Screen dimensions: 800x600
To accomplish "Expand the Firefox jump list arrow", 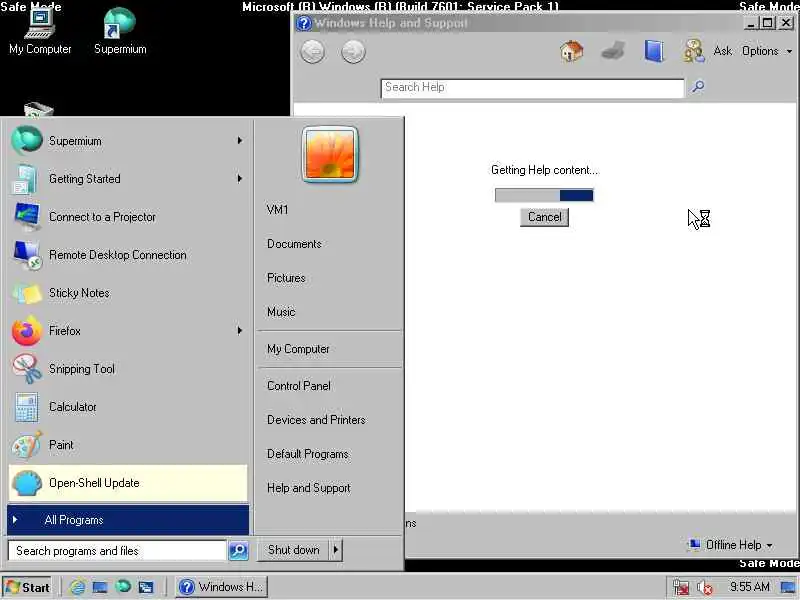I will pos(239,331).
